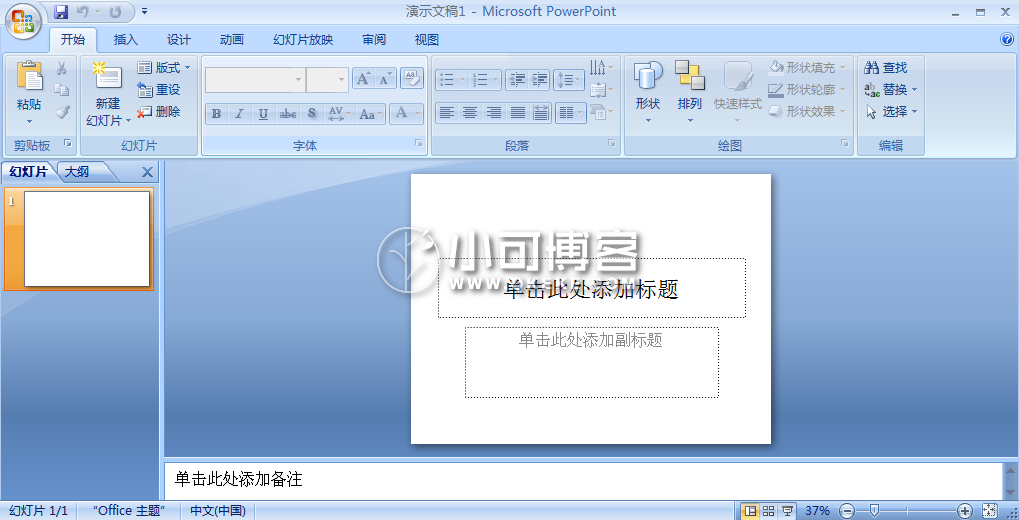Image resolution: width=1019 pixels, height=520 pixels.
Task: Open 形状填充 shape fill
Action: coord(807,68)
